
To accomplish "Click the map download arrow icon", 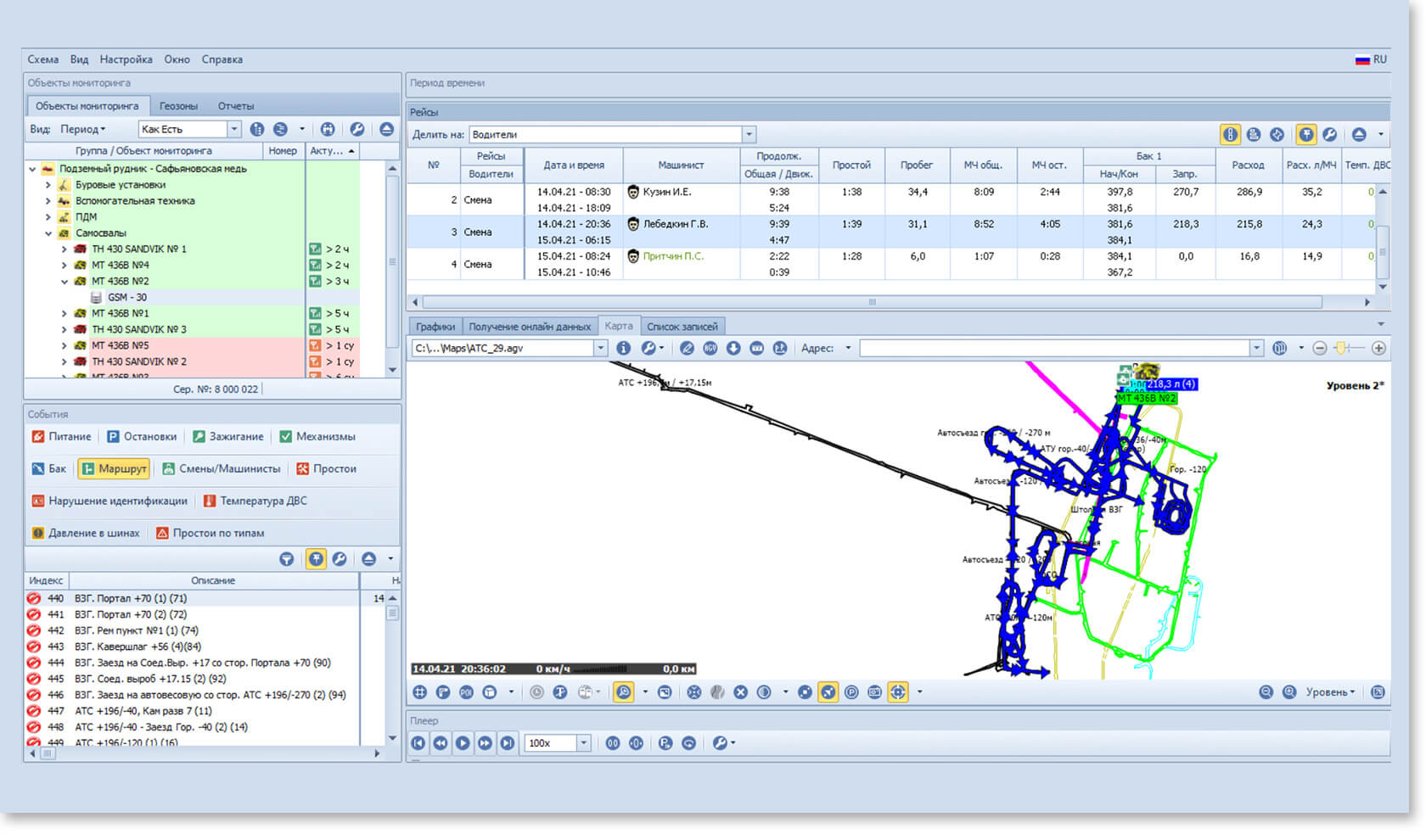I will tap(733, 349).
